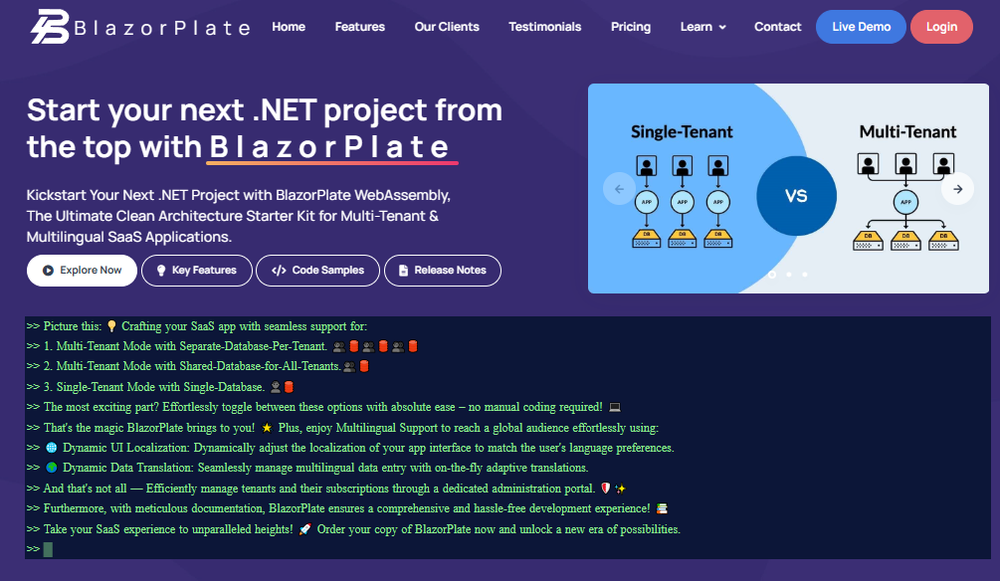Image resolution: width=1000 pixels, height=581 pixels.
Task: Go to Features in the navbar
Action: click(x=360, y=27)
